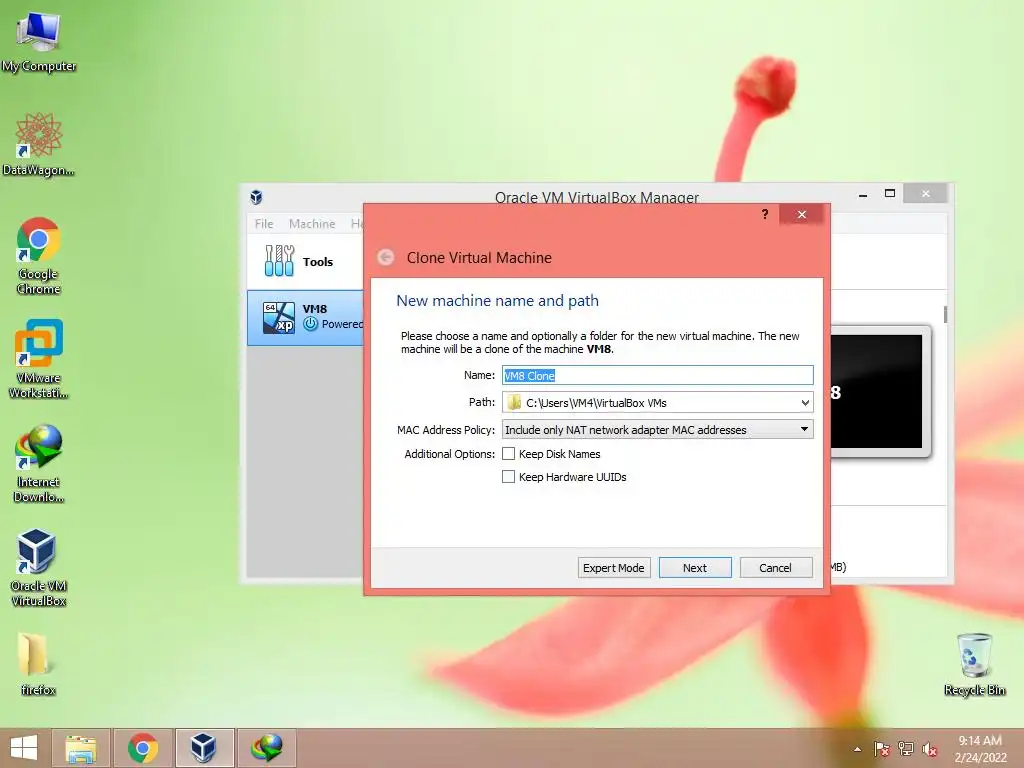The height and width of the screenshot is (768, 1024).
Task: Open My Computer desktop icon
Action: click(39, 40)
